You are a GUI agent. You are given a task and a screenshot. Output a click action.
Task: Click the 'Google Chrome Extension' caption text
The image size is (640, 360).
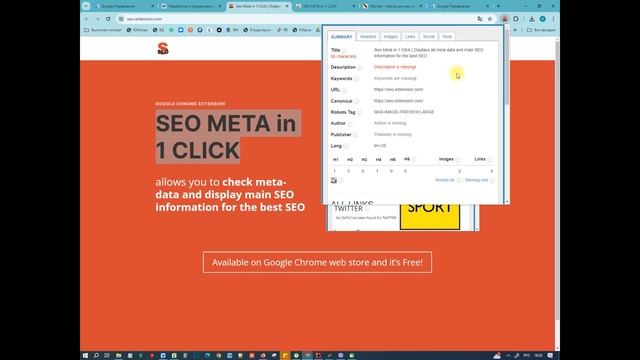tap(190, 104)
